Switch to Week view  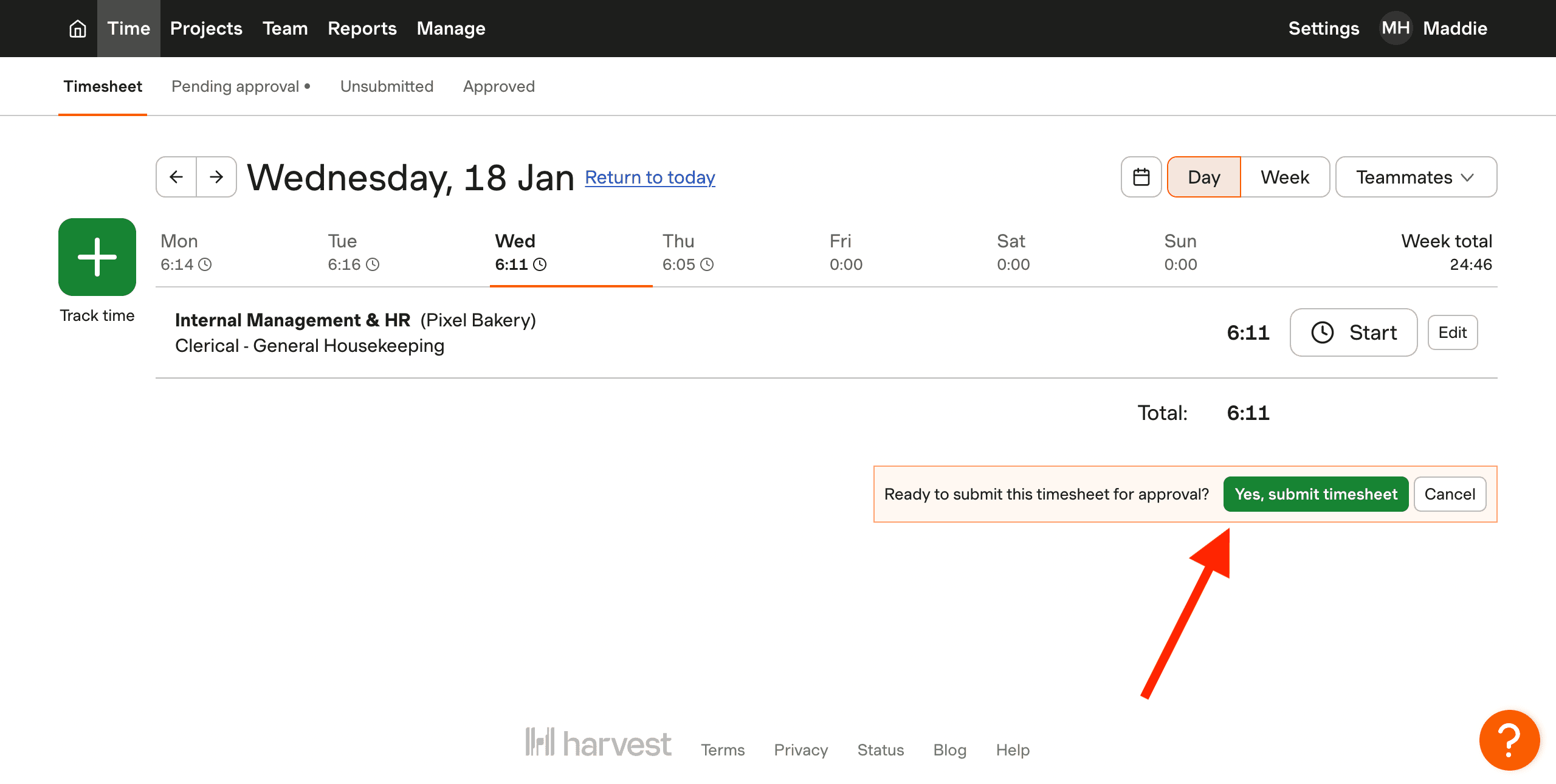pyautogui.click(x=1285, y=177)
